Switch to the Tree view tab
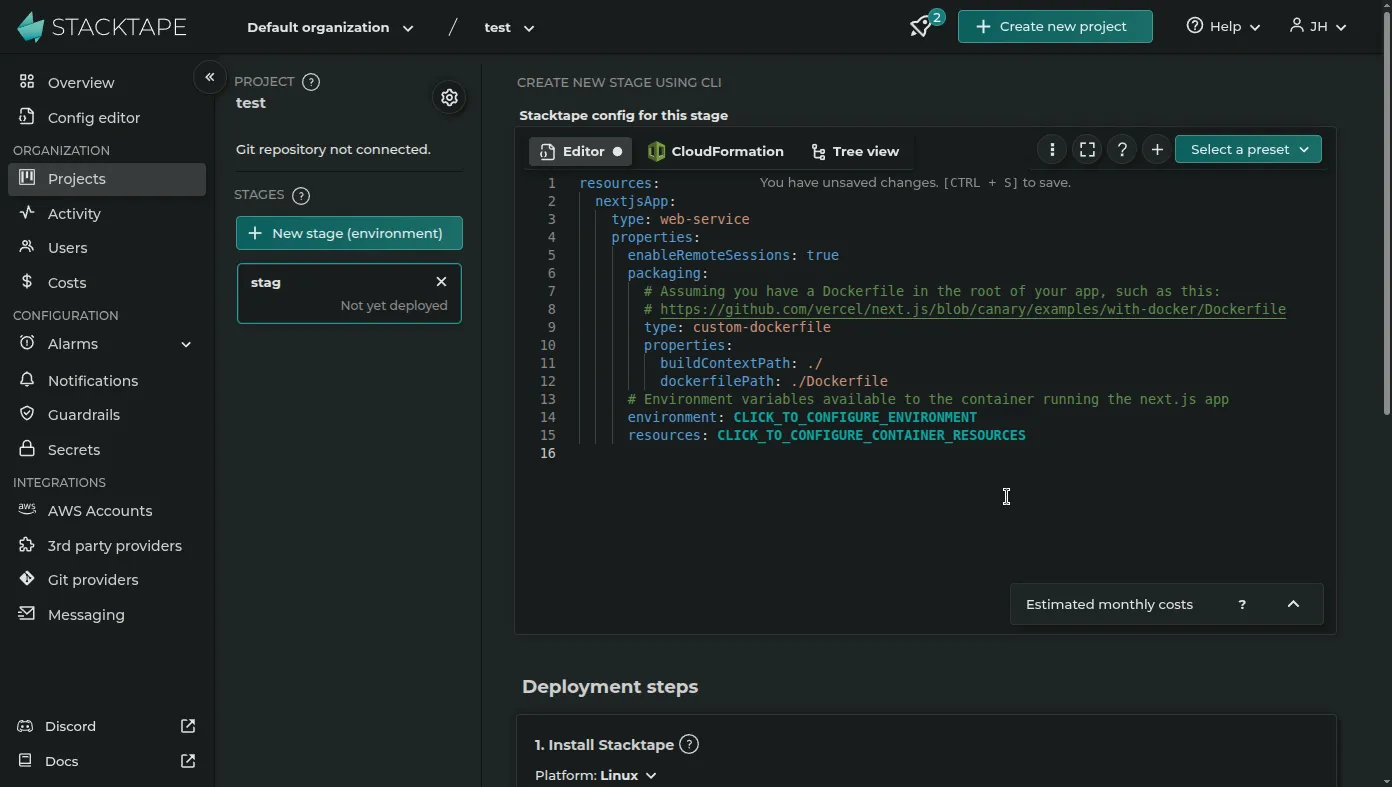This screenshot has height=787, width=1392. pos(855,151)
